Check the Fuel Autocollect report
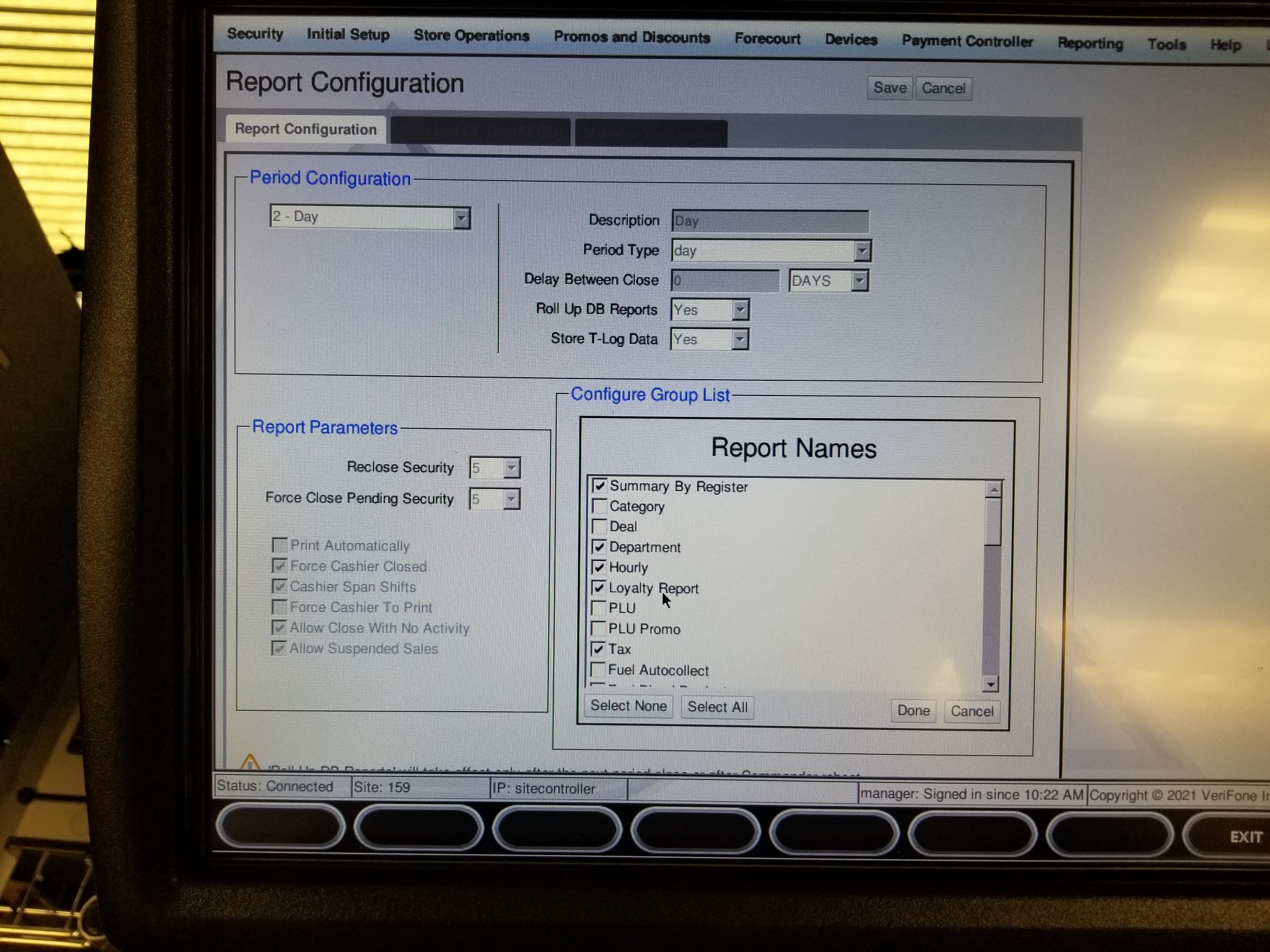Image resolution: width=1270 pixels, height=952 pixels. pos(597,669)
